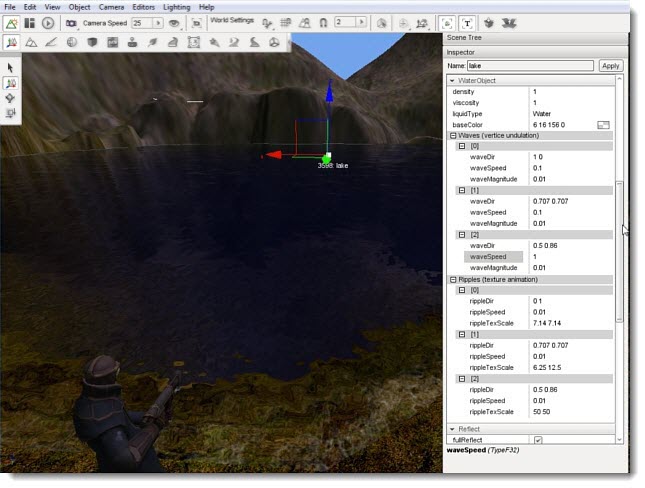Collapse Ripples index [2] group
645x488 pixels.
(462, 379)
